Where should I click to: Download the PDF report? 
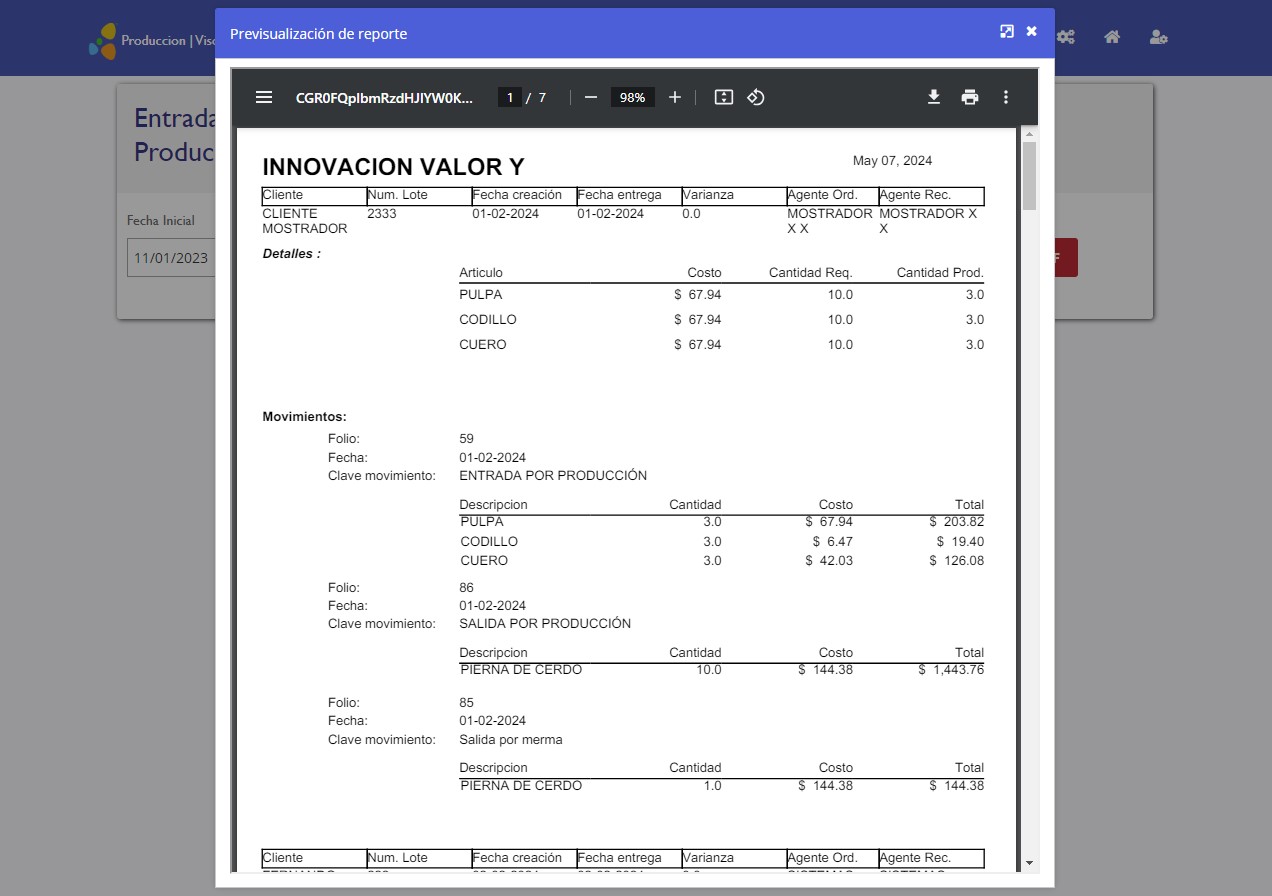point(934,97)
